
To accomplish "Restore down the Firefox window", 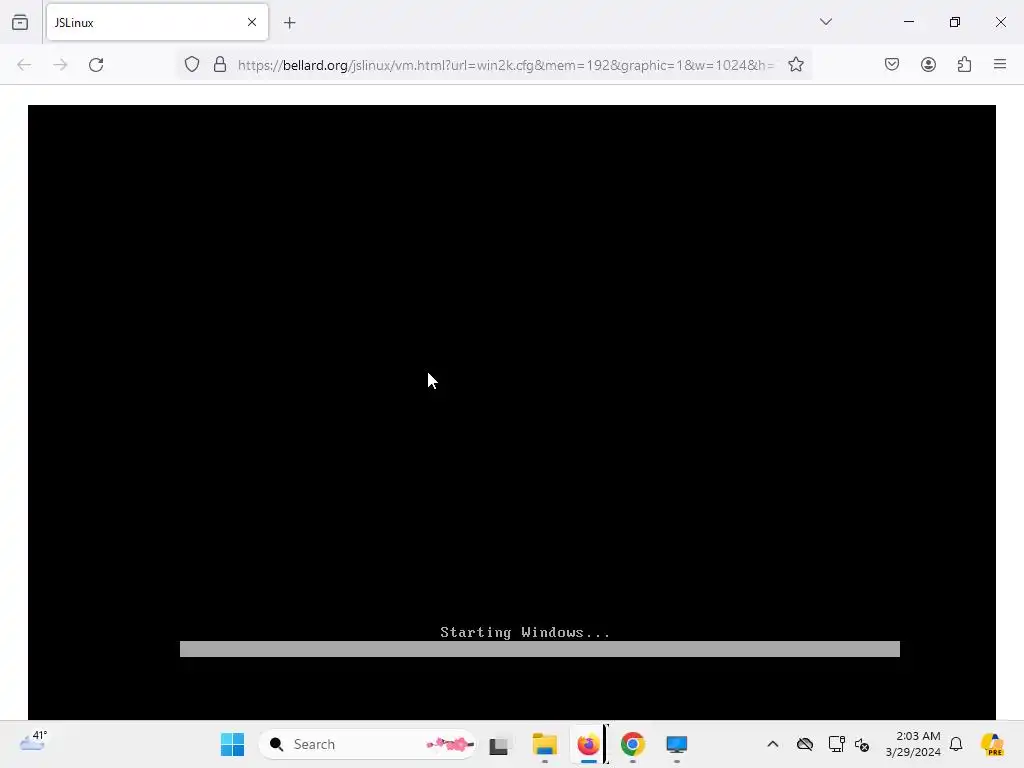I will [955, 22].
